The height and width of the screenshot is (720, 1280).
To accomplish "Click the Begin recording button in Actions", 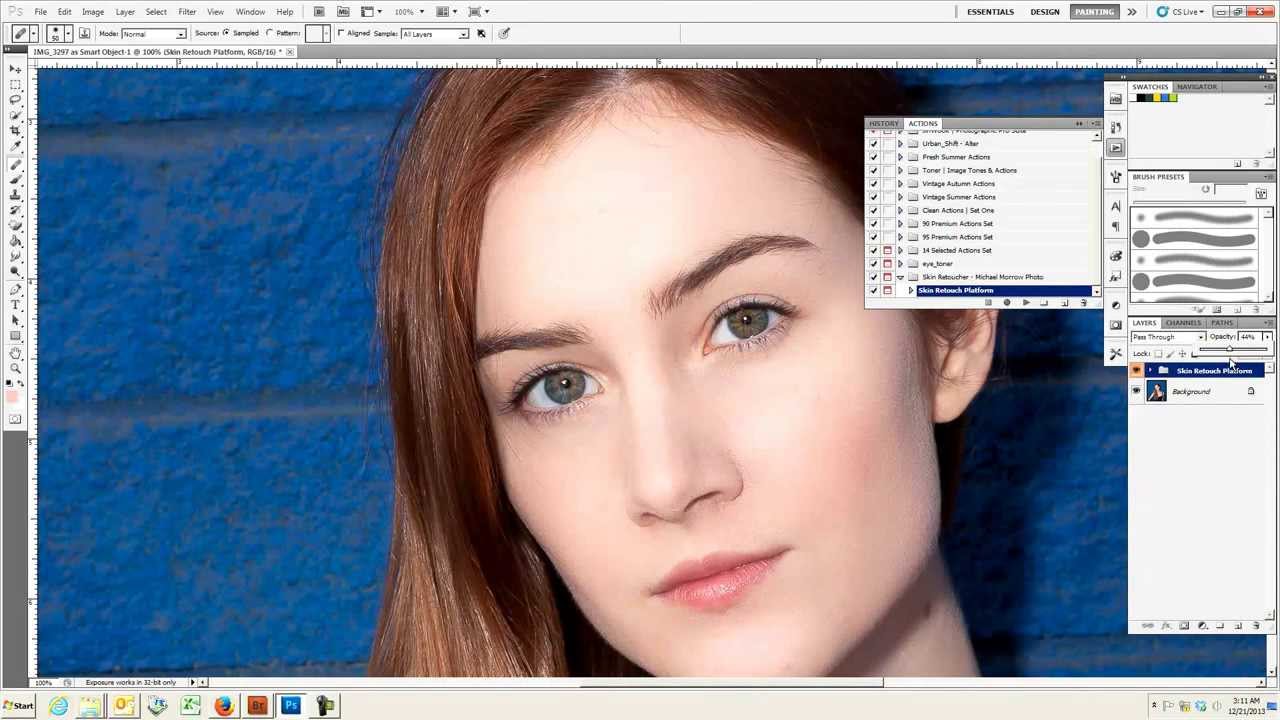I will click(1007, 302).
